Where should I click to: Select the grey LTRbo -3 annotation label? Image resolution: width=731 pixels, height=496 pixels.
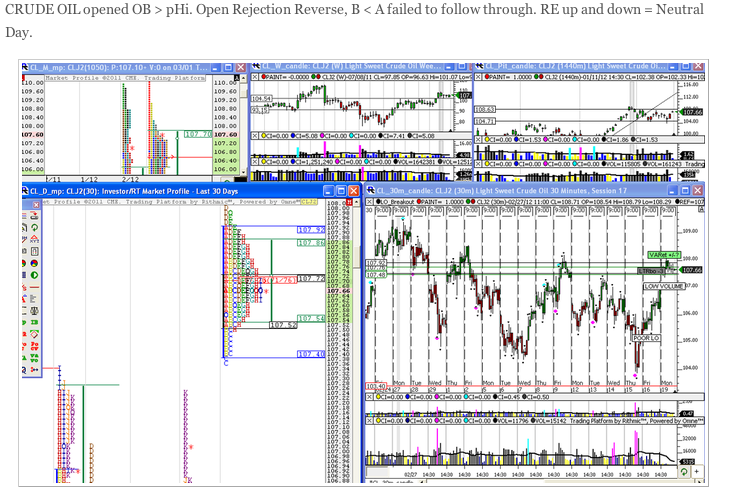(x=650, y=271)
